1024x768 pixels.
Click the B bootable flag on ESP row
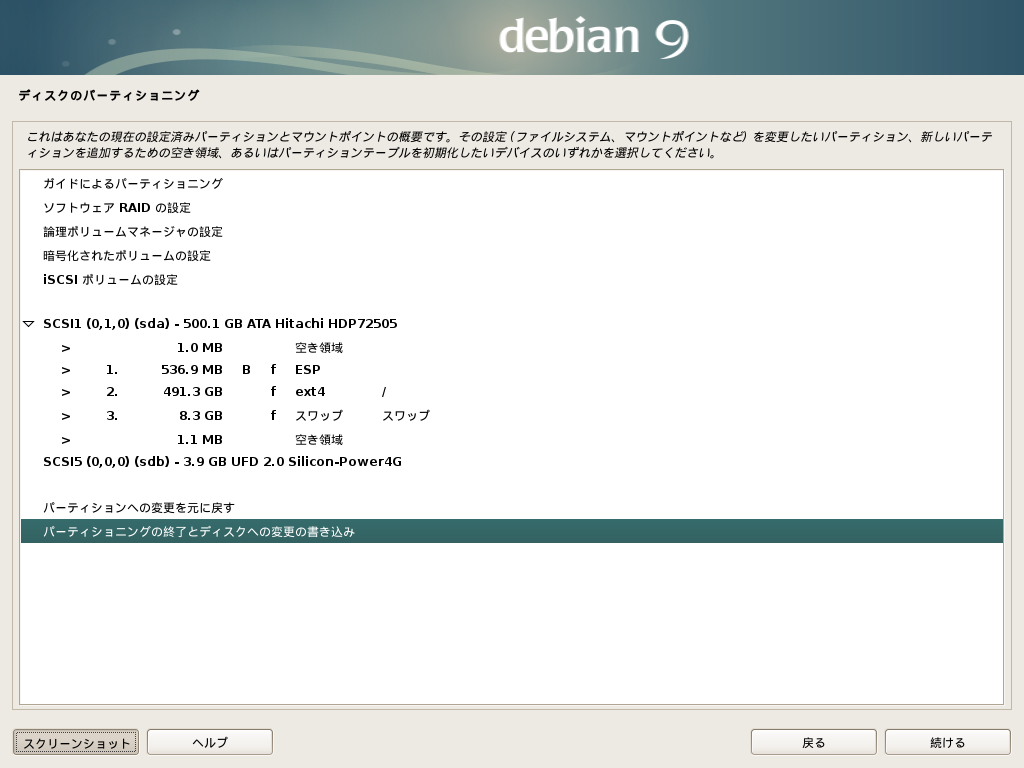[246, 370]
